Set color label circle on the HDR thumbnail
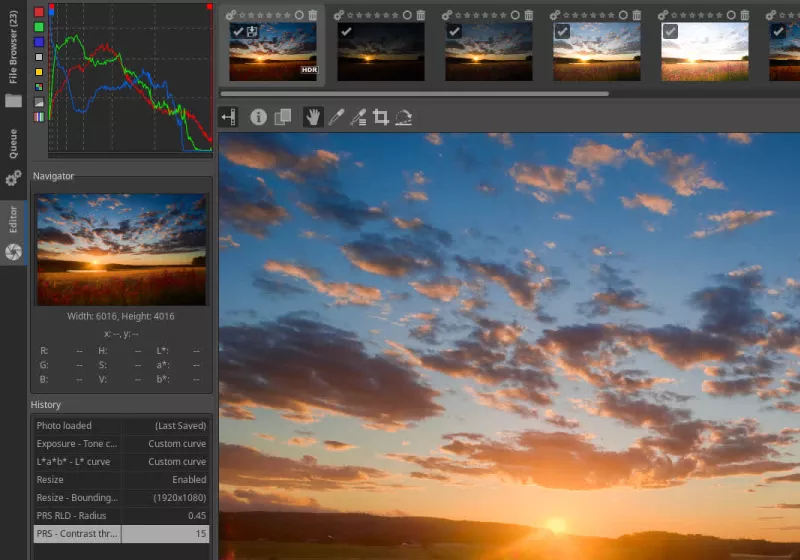This screenshot has width=800, height=560. coord(299,15)
